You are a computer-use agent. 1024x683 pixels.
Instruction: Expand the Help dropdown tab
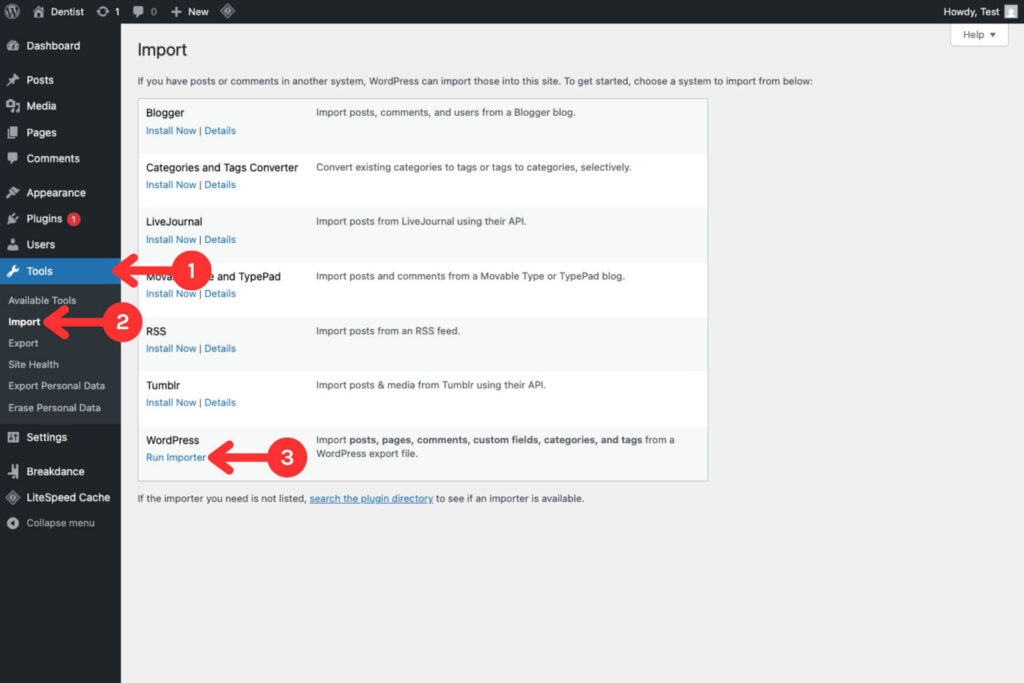pyautogui.click(x=979, y=35)
